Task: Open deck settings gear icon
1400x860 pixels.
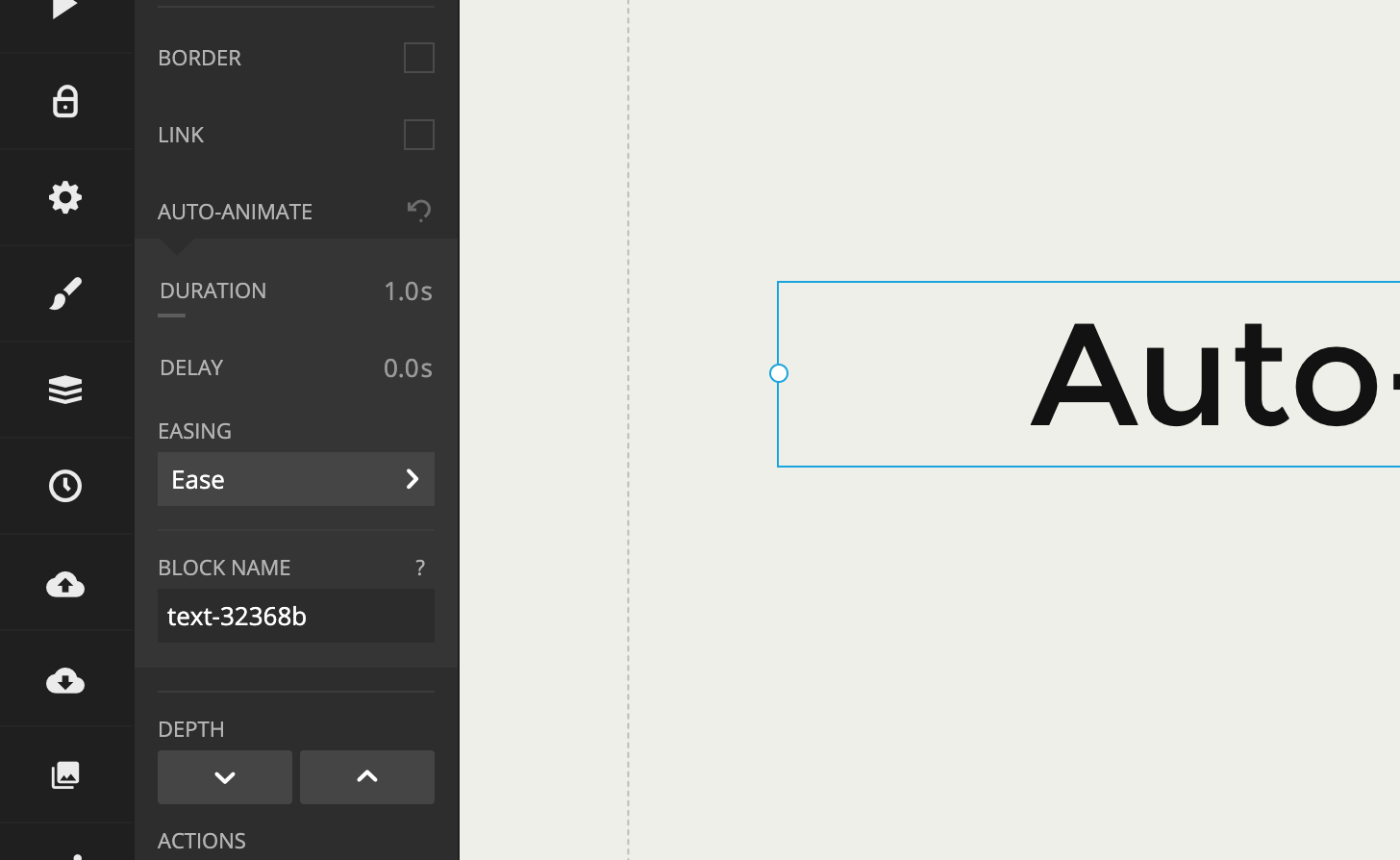Action: tap(65, 197)
